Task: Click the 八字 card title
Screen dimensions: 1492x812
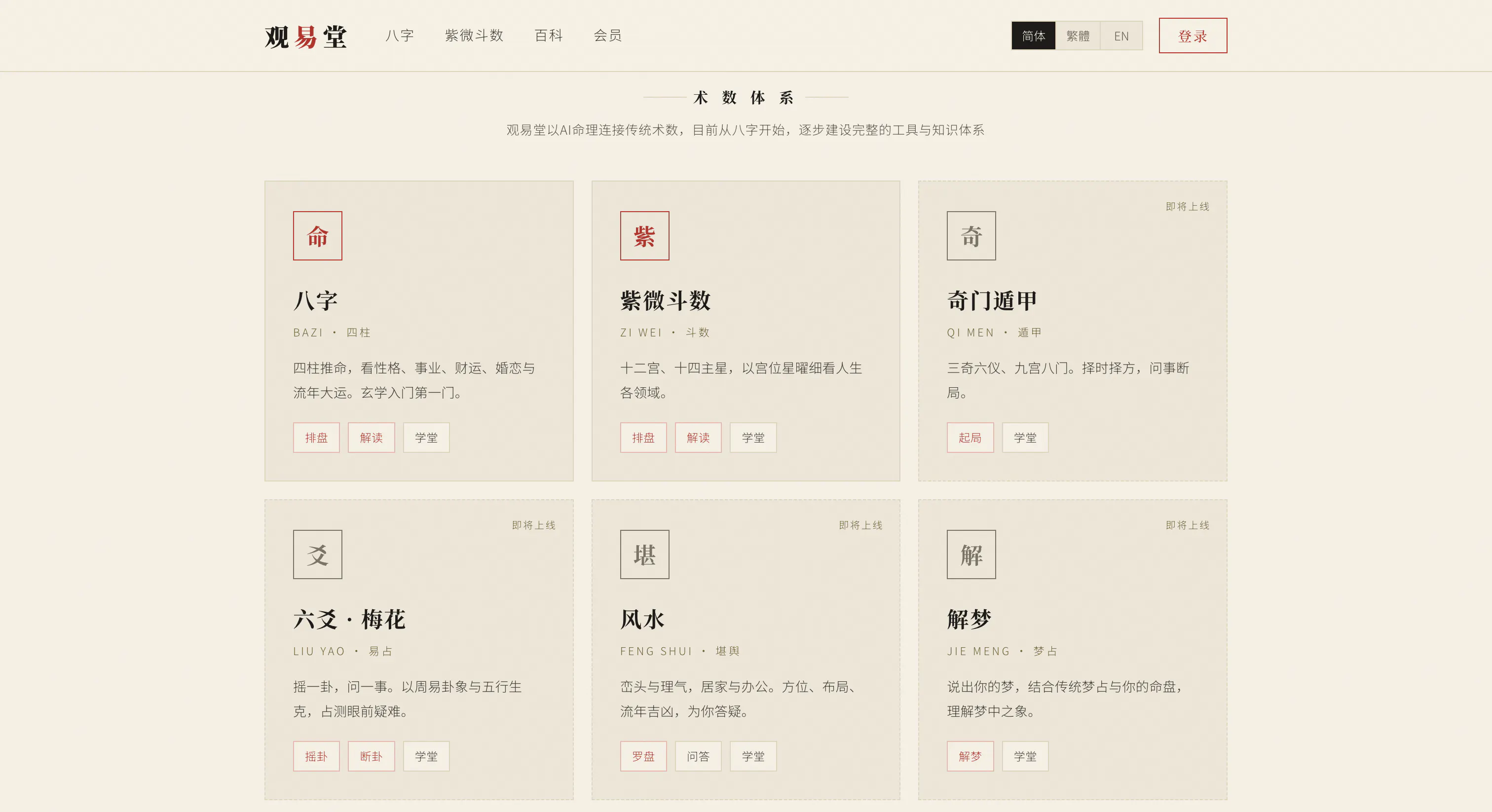Action: click(x=316, y=300)
